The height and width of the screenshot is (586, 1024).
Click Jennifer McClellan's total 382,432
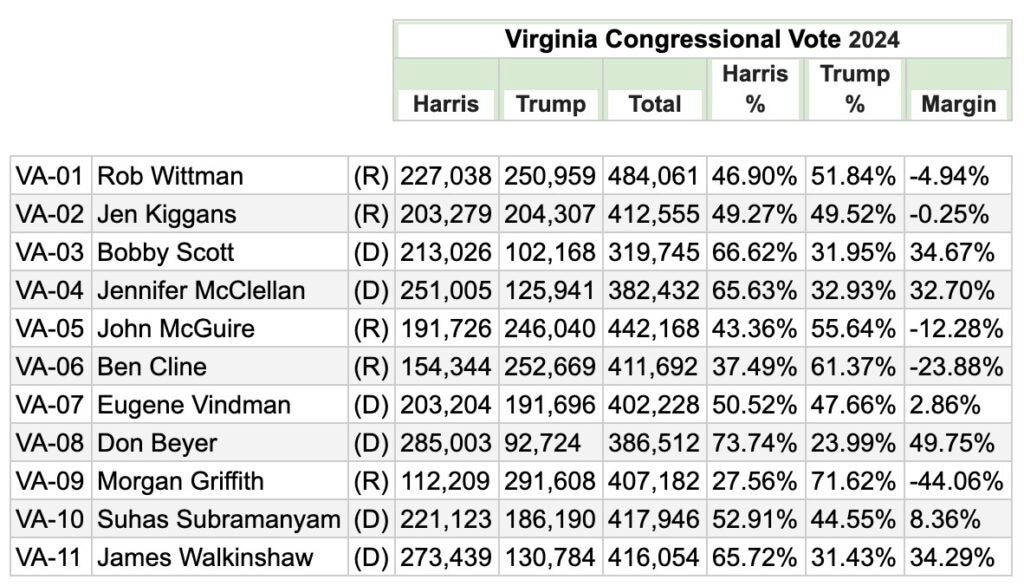tap(654, 291)
